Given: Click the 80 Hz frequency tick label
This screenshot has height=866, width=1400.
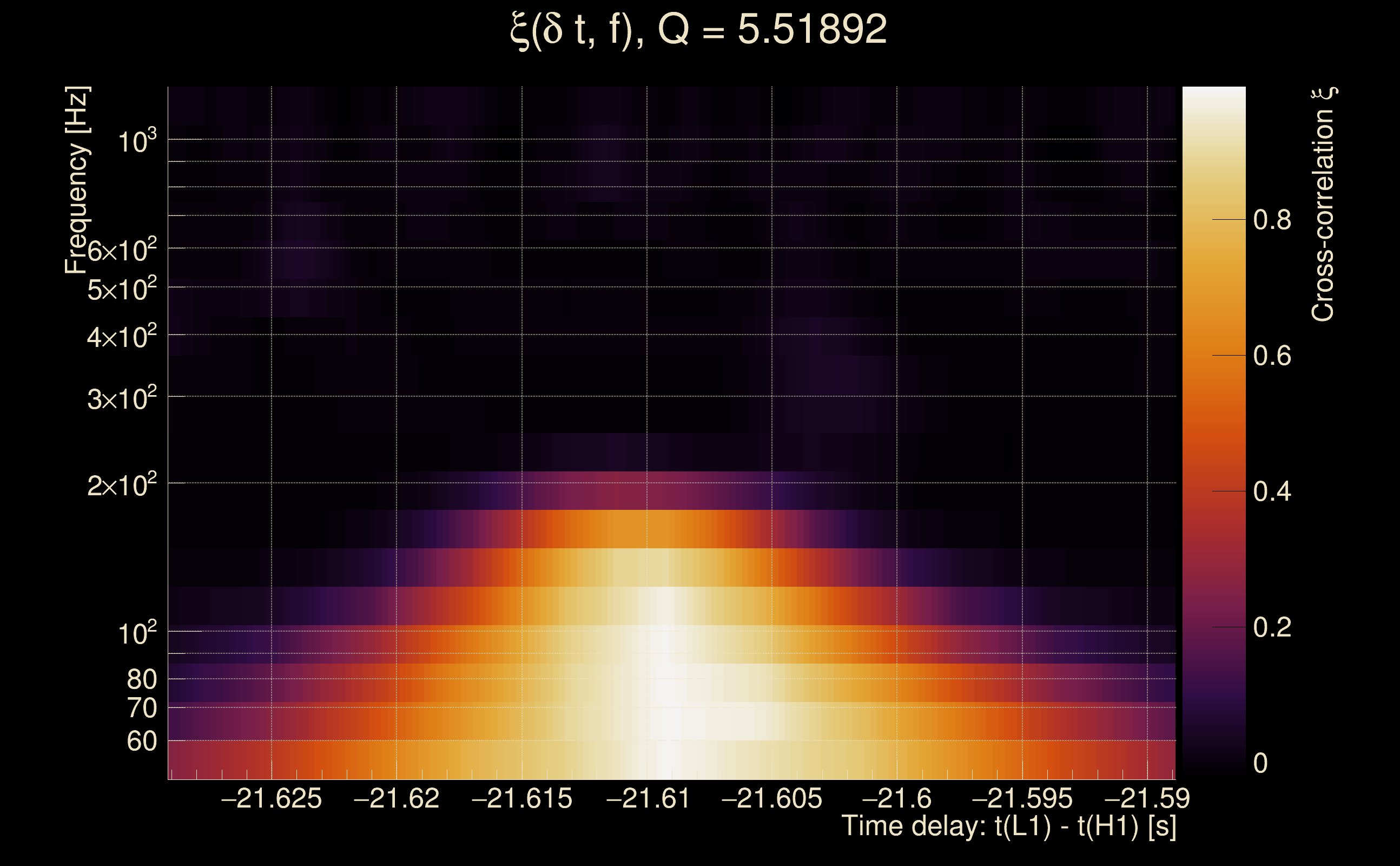Looking at the screenshot, I should coord(141,679).
